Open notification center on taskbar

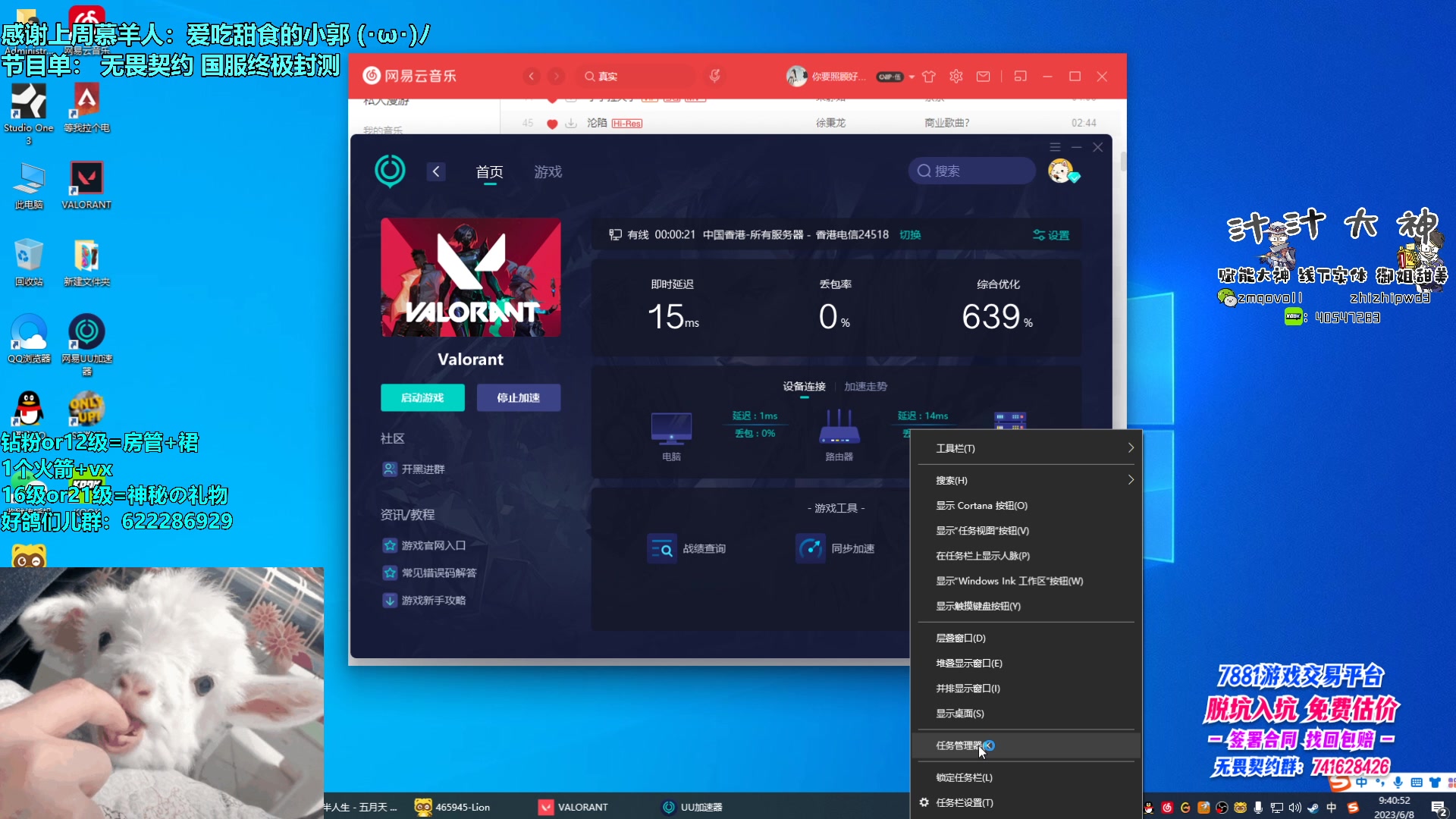pyautogui.click(x=1439, y=808)
